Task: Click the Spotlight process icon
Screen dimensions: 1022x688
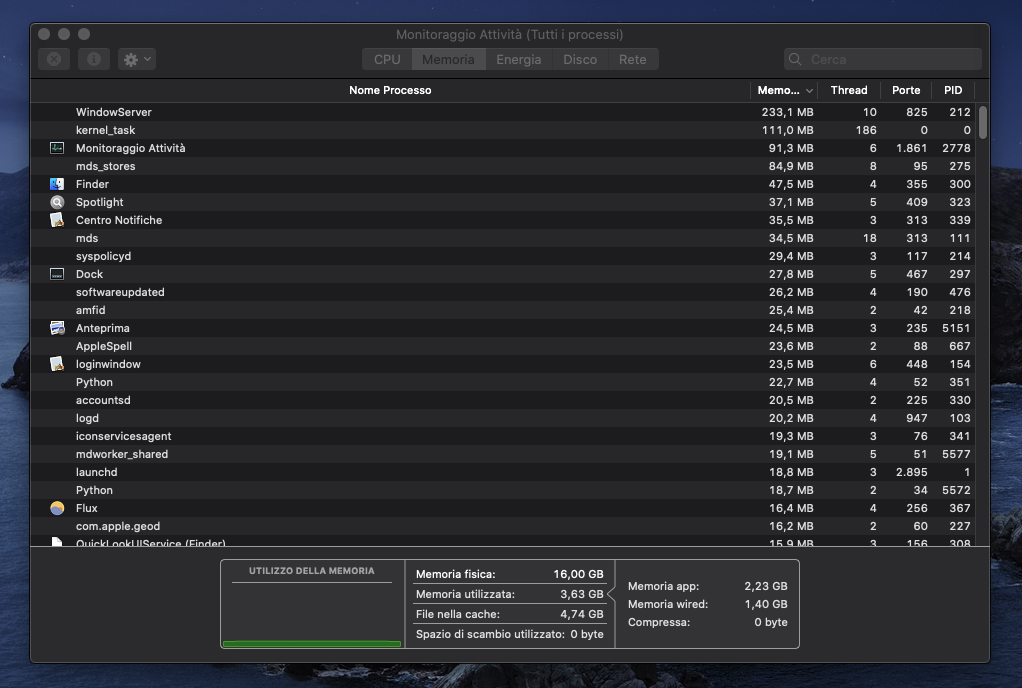Action: (57, 202)
